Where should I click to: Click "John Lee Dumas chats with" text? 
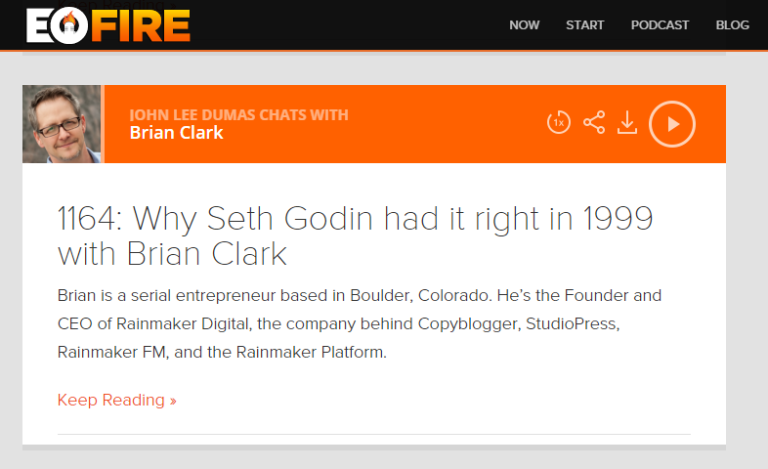pos(239,114)
